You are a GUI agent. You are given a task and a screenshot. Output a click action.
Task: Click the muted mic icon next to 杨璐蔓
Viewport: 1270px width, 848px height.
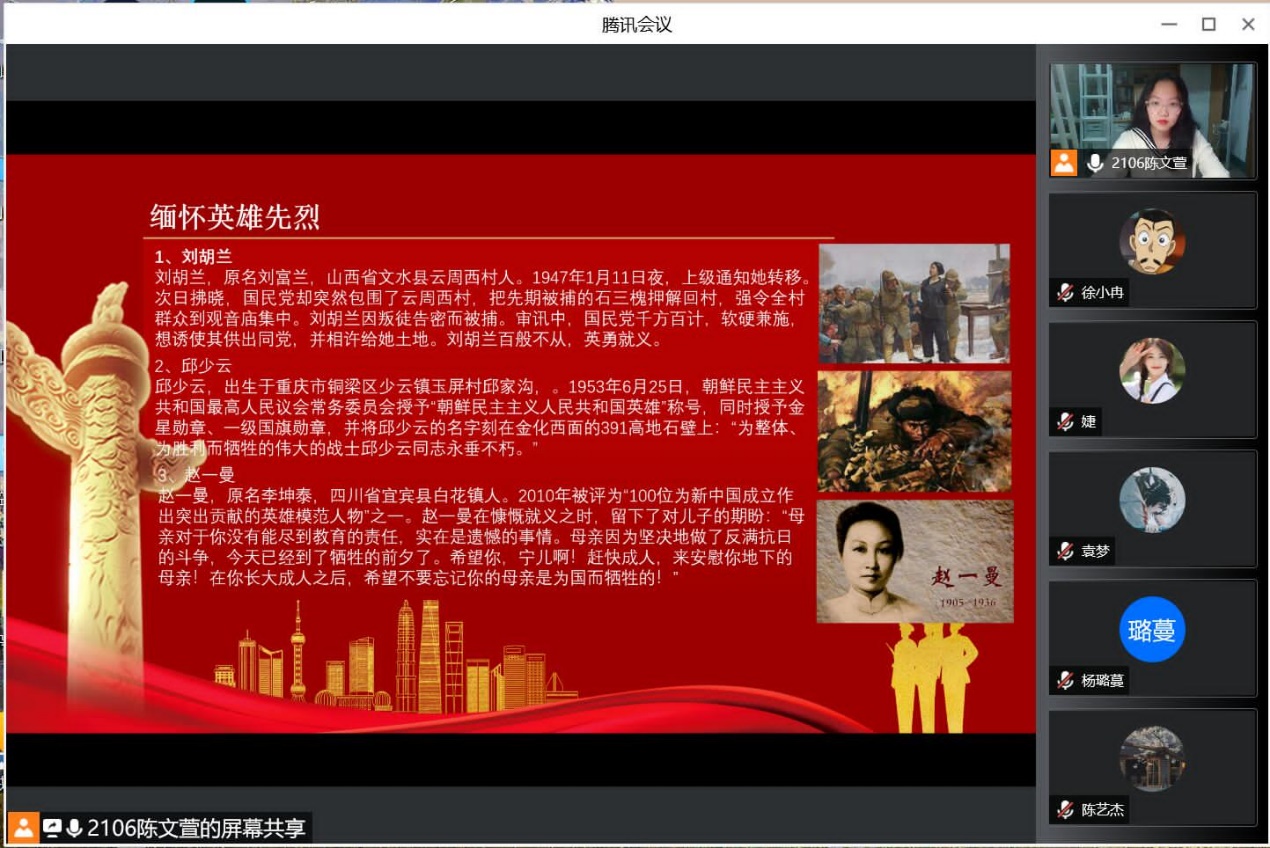click(1066, 681)
